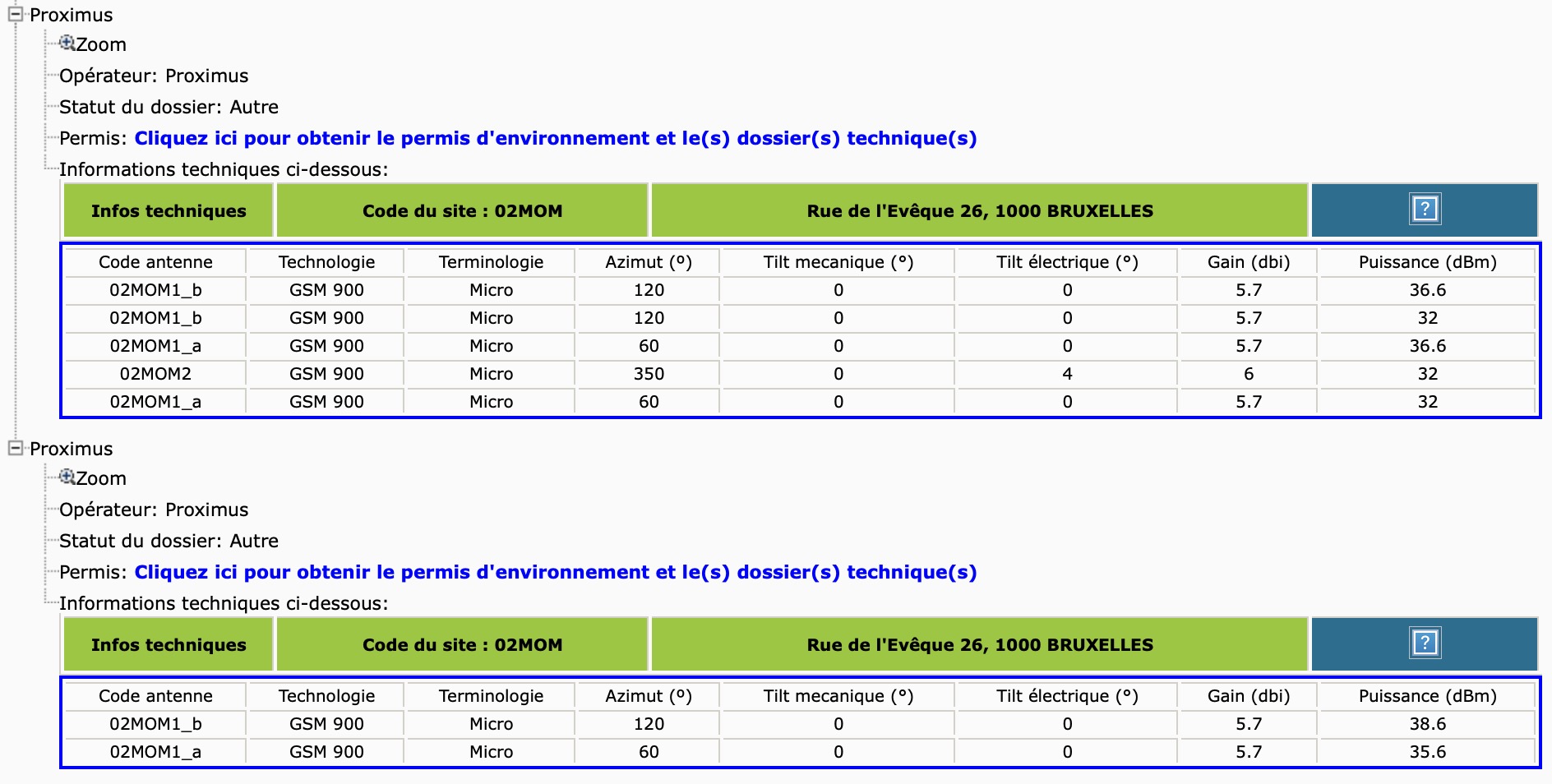Select second 'Opérateur: Proximus' tree row
1552x784 pixels.
click(154, 510)
